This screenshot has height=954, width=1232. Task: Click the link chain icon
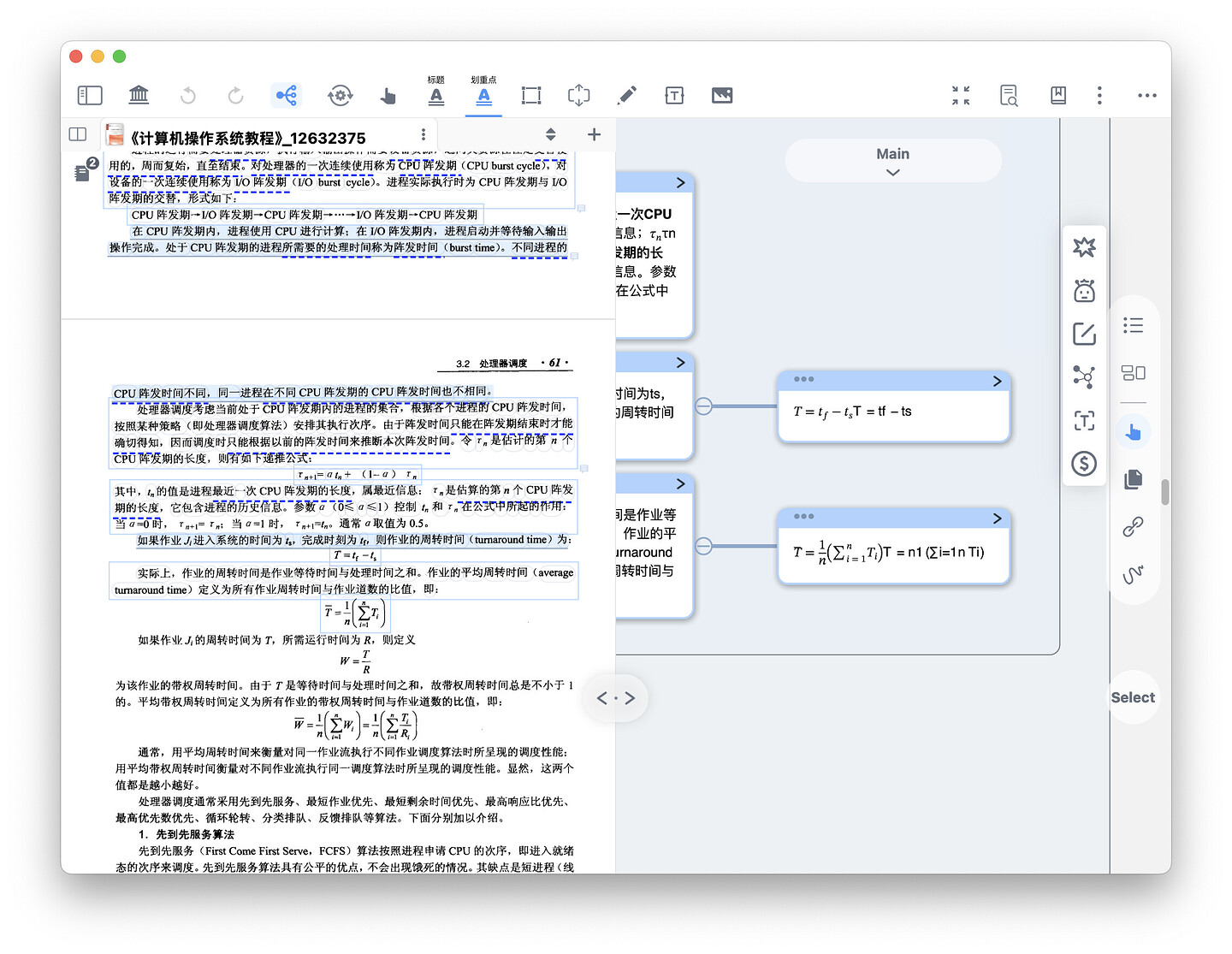coord(1133,526)
